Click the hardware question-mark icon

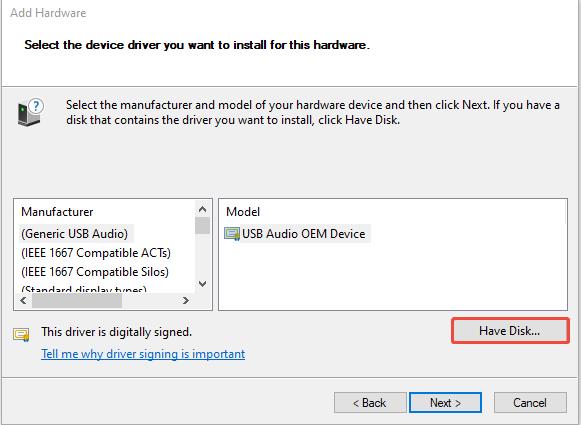point(30,112)
